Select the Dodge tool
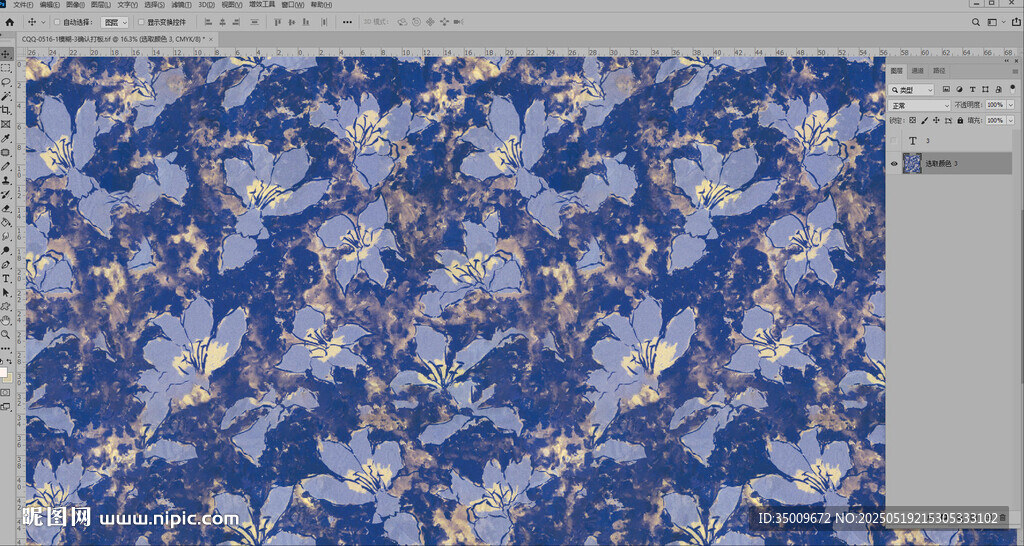 point(6,250)
